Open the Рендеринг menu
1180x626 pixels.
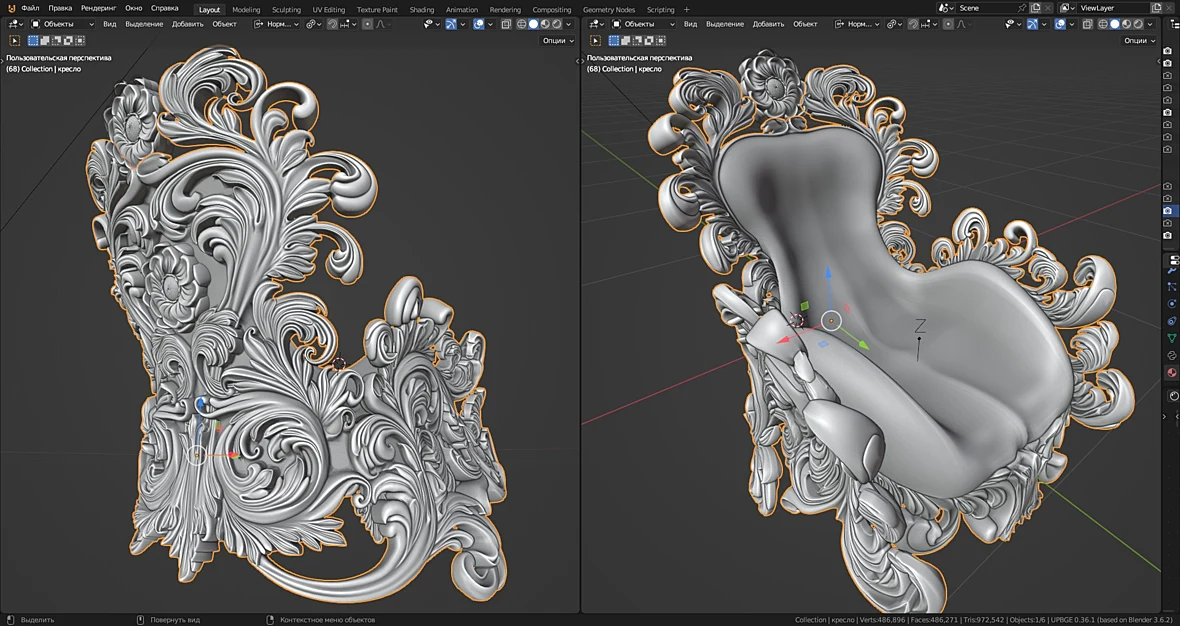99,8
